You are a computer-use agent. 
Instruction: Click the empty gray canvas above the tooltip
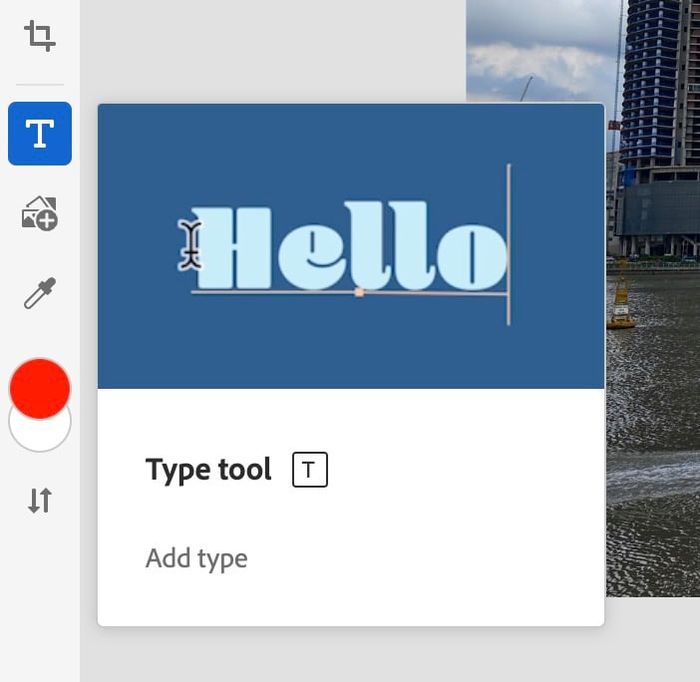coord(270,50)
